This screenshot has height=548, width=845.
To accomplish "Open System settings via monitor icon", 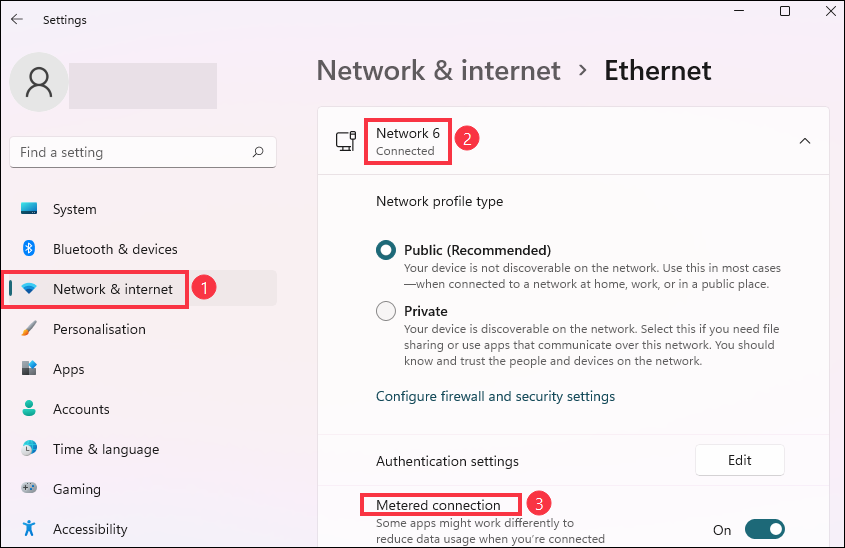I will (29, 209).
